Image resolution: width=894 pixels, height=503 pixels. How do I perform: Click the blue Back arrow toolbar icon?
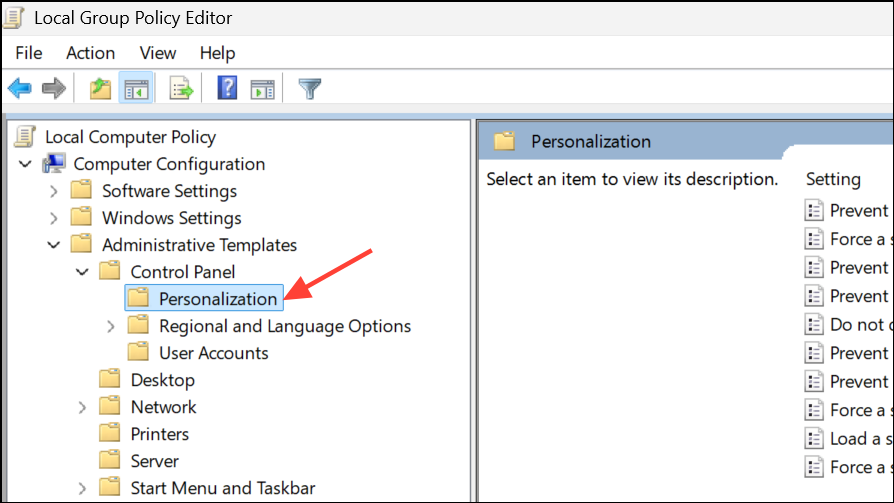pos(20,88)
